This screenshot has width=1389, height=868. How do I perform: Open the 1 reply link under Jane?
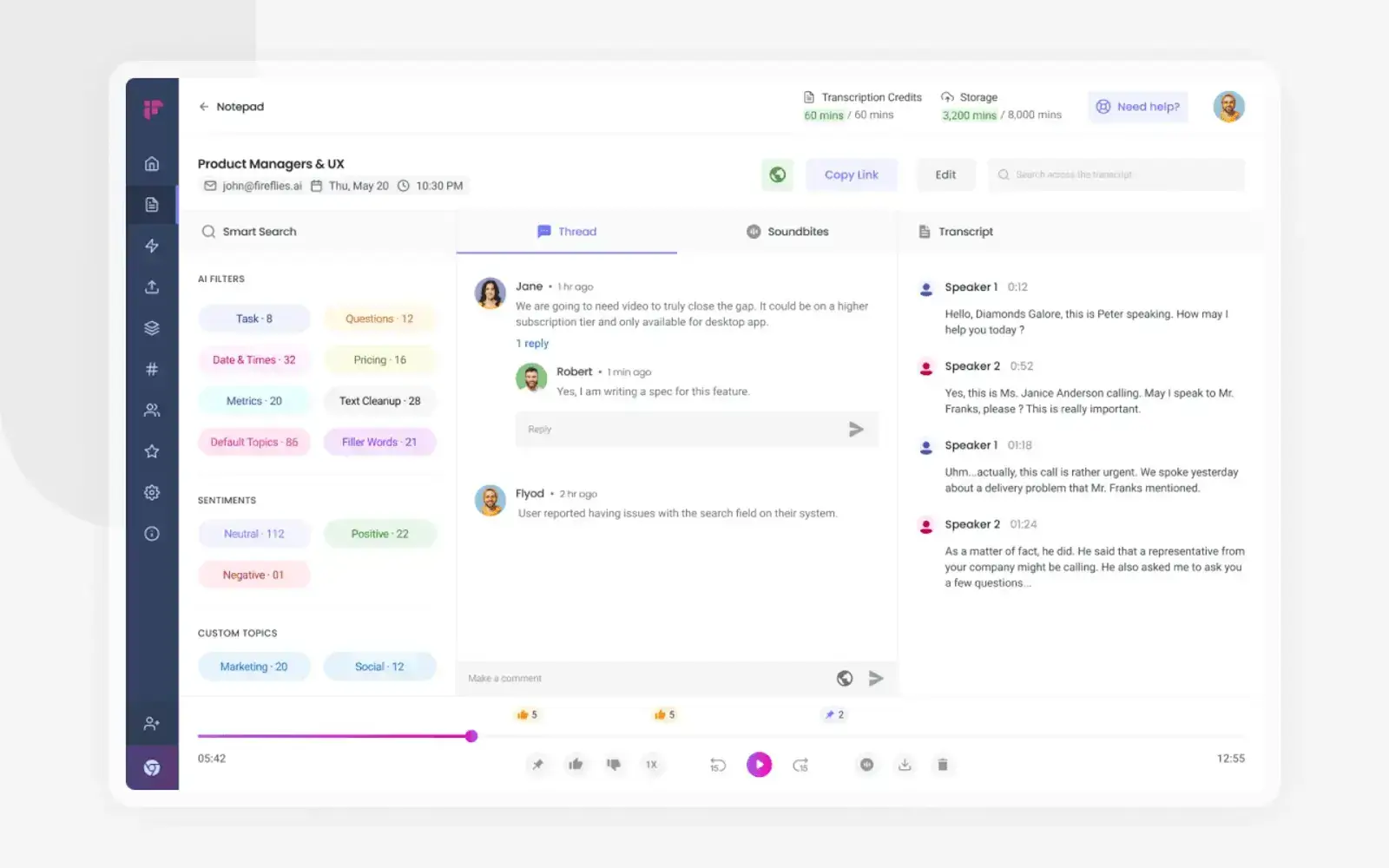(532, 344)
